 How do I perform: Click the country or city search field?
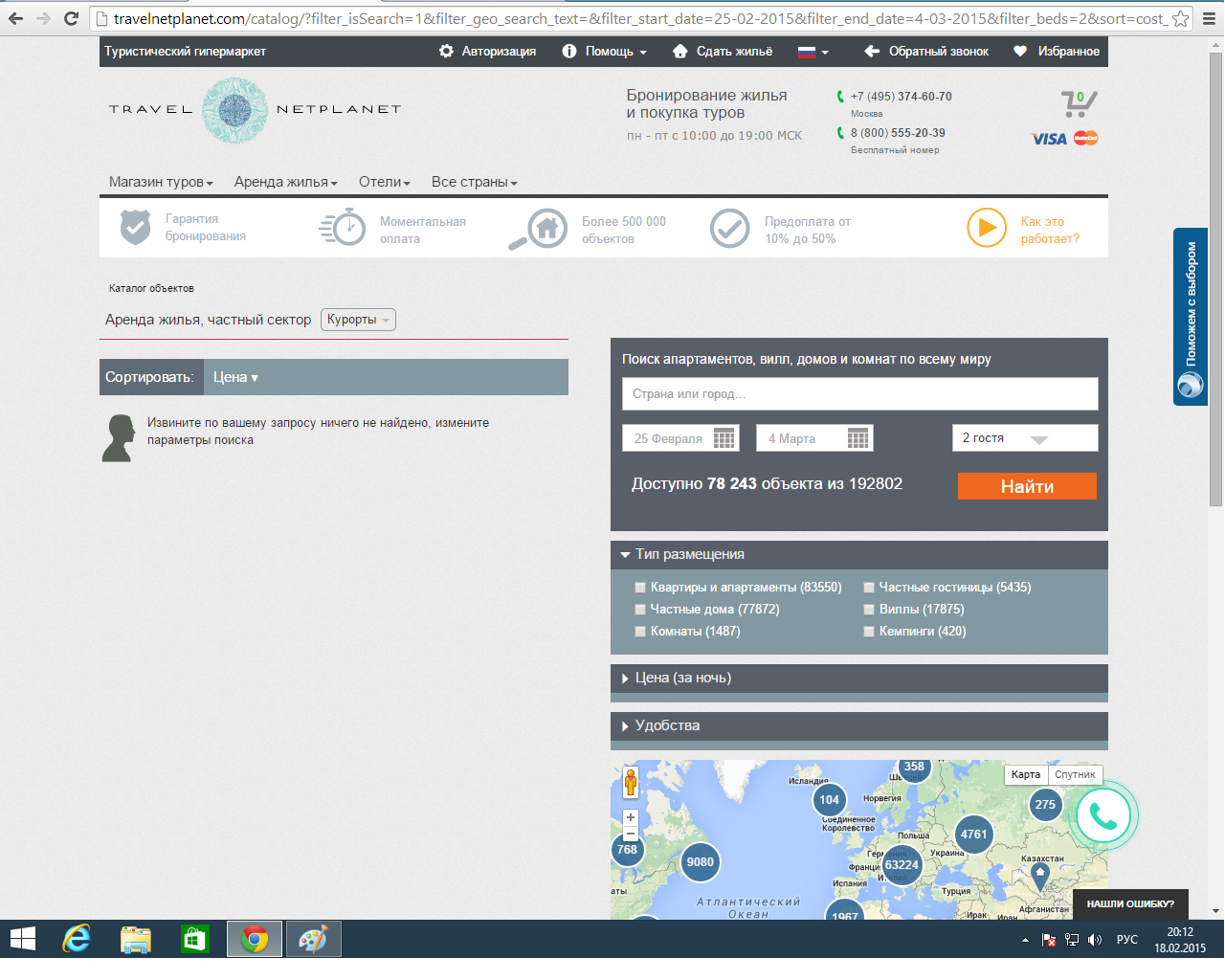859,393
